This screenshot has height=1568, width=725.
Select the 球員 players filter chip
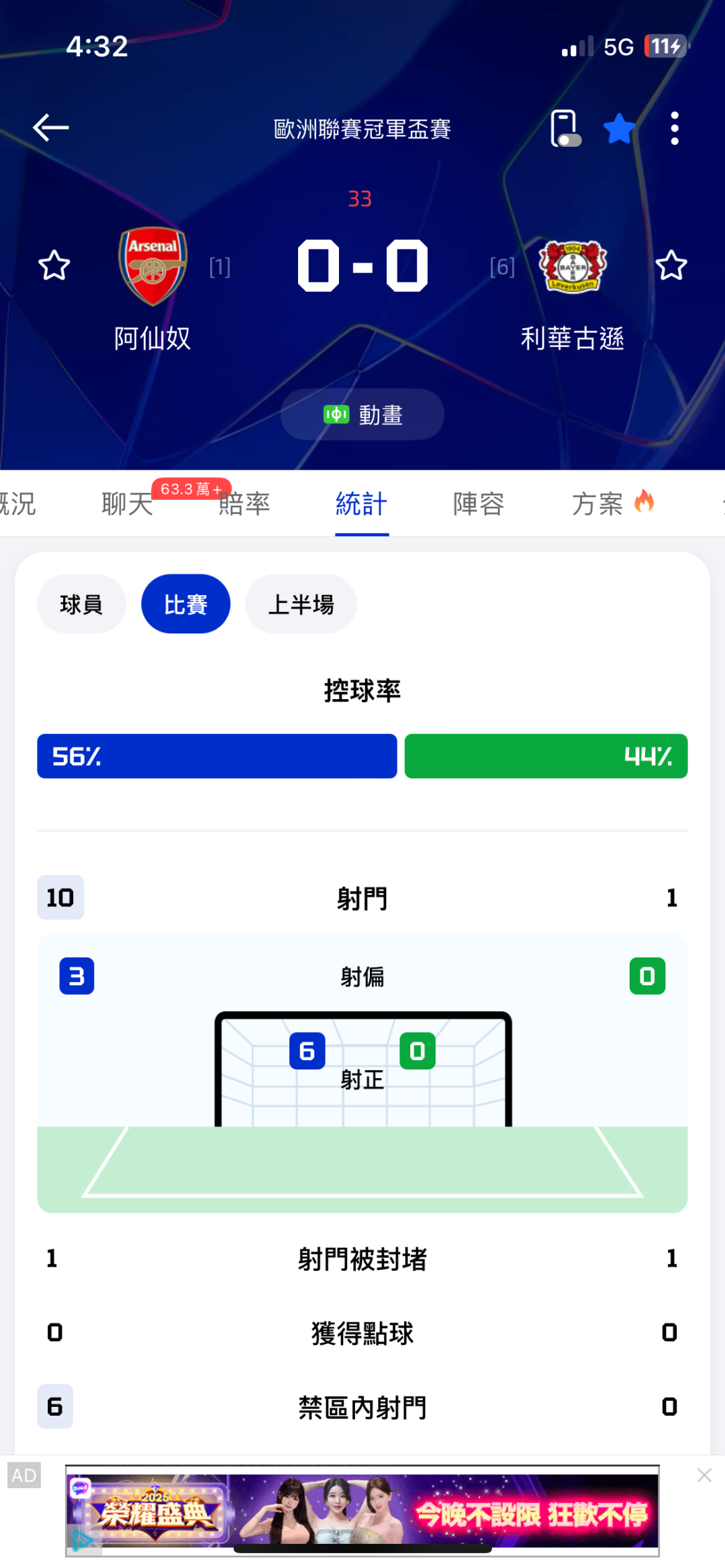81,604
